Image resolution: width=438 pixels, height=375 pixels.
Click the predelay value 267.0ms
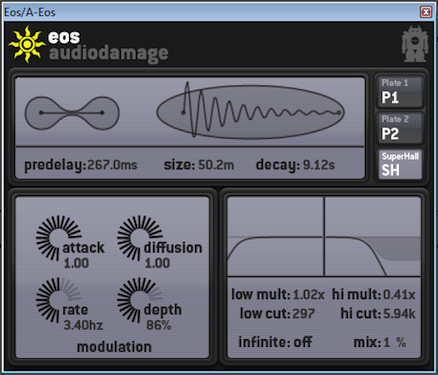112,165
